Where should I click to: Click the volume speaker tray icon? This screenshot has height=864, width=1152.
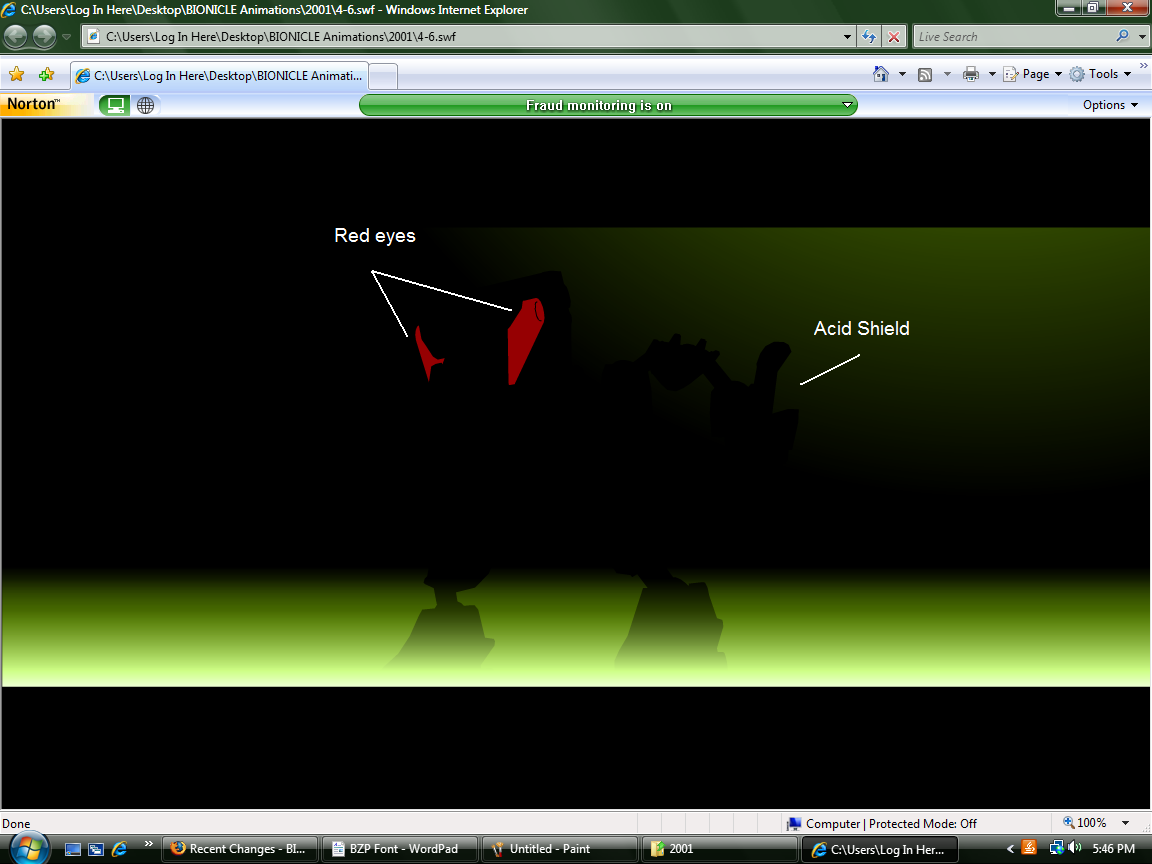coord(1074,848)
